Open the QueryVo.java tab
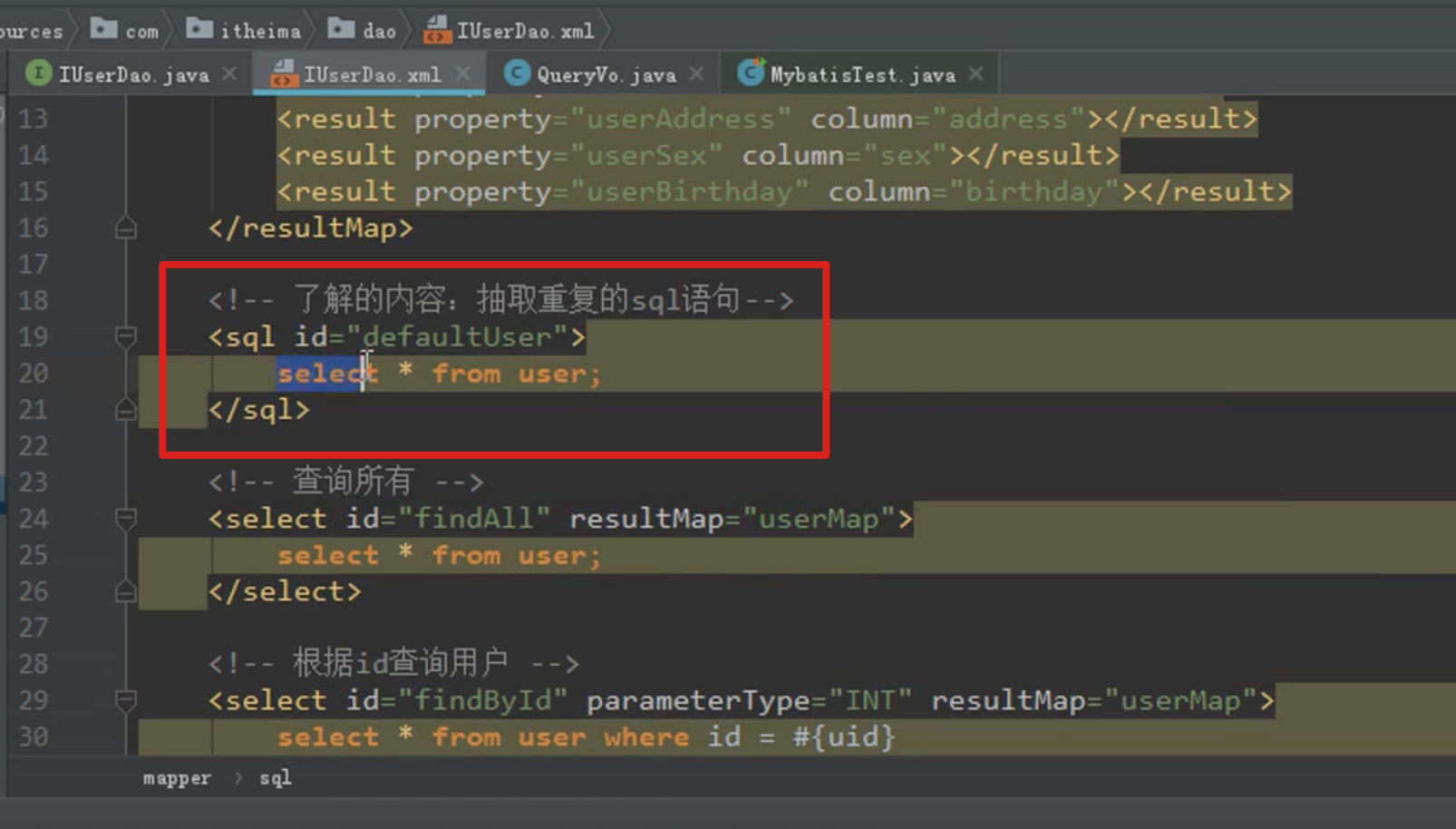Image resolution: width=1456 pixels, height=829 pixels. click(606, 74)
